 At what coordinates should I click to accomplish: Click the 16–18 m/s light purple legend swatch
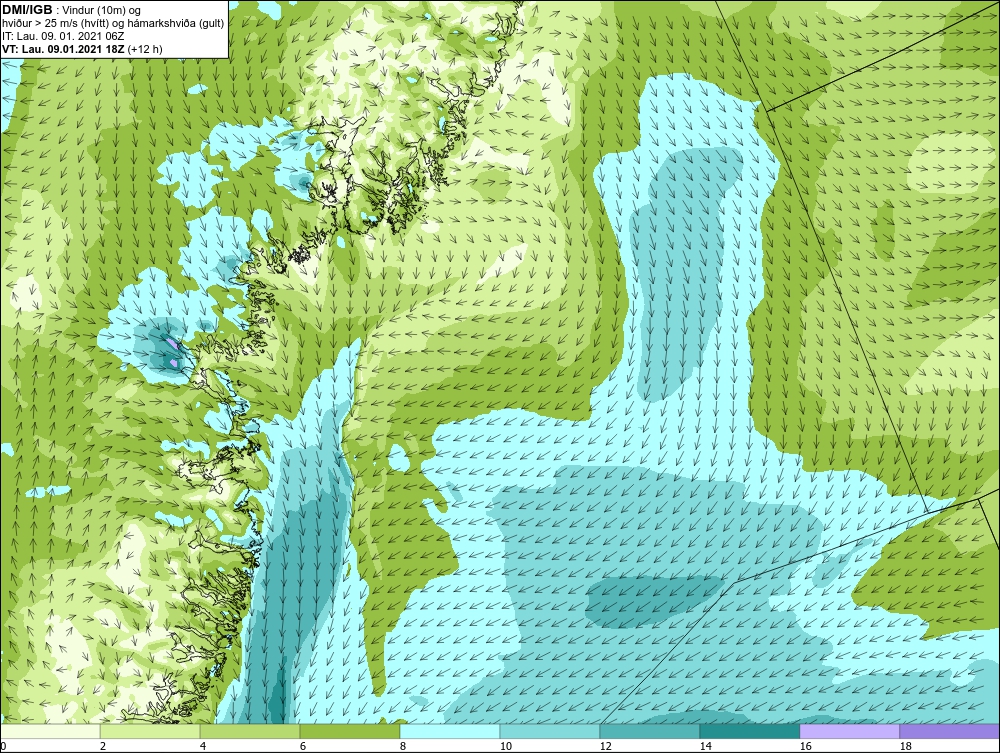(x=849, y=731)
